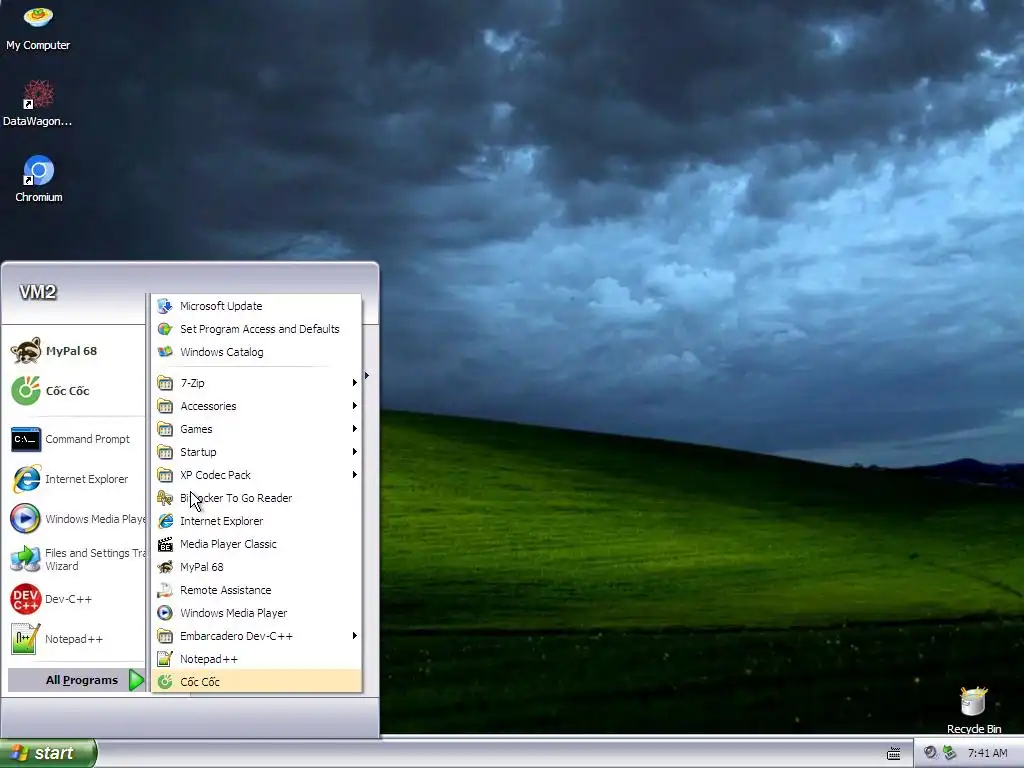Expand the Accessories submenu

(257, 406)
